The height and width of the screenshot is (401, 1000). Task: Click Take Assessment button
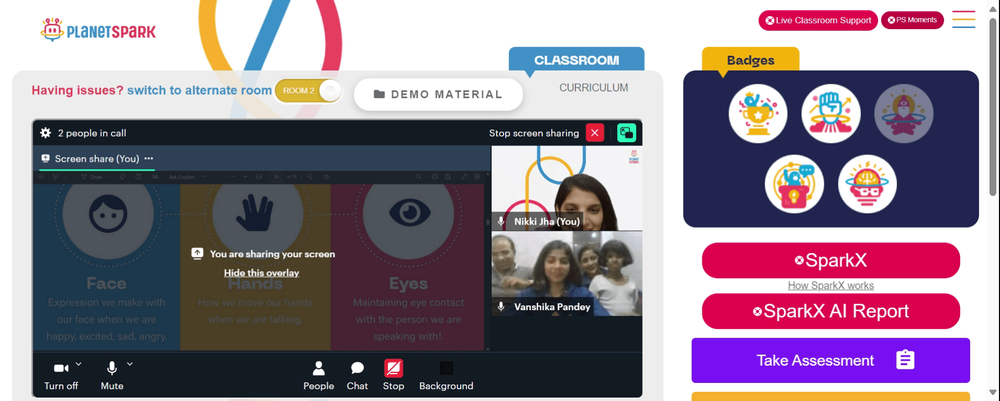[831, 360]
